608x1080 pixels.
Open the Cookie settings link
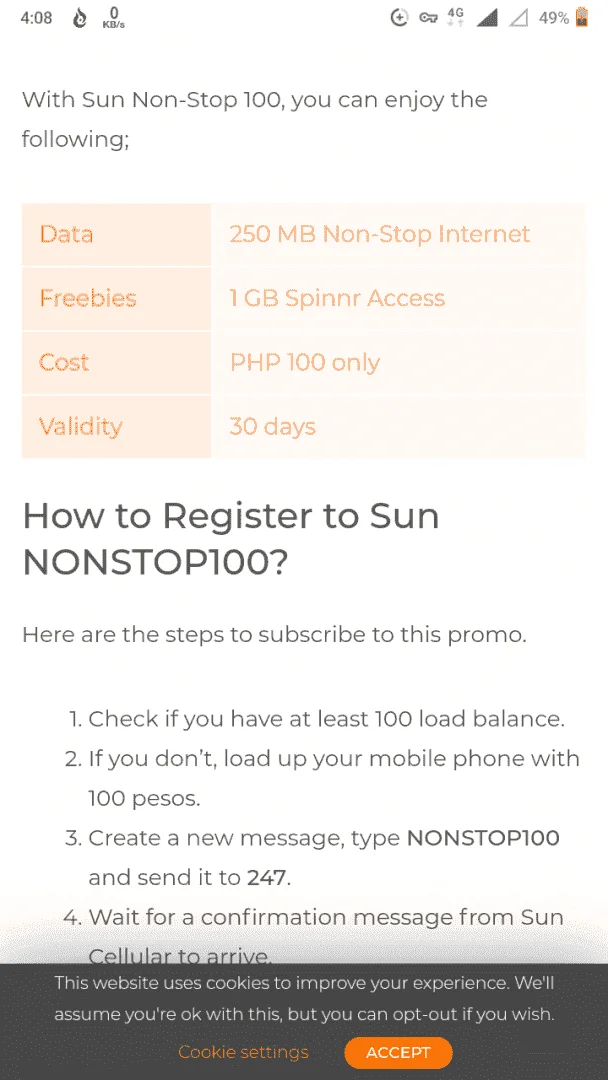coord(243,1052)
